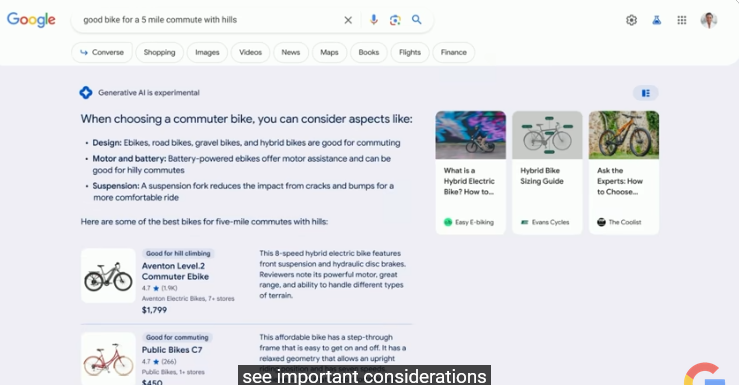The height and width of the screenshot is (385, 739).
Task: Click the 'Motor and battery:' bullet text
Action: click(x=241, y=164)
